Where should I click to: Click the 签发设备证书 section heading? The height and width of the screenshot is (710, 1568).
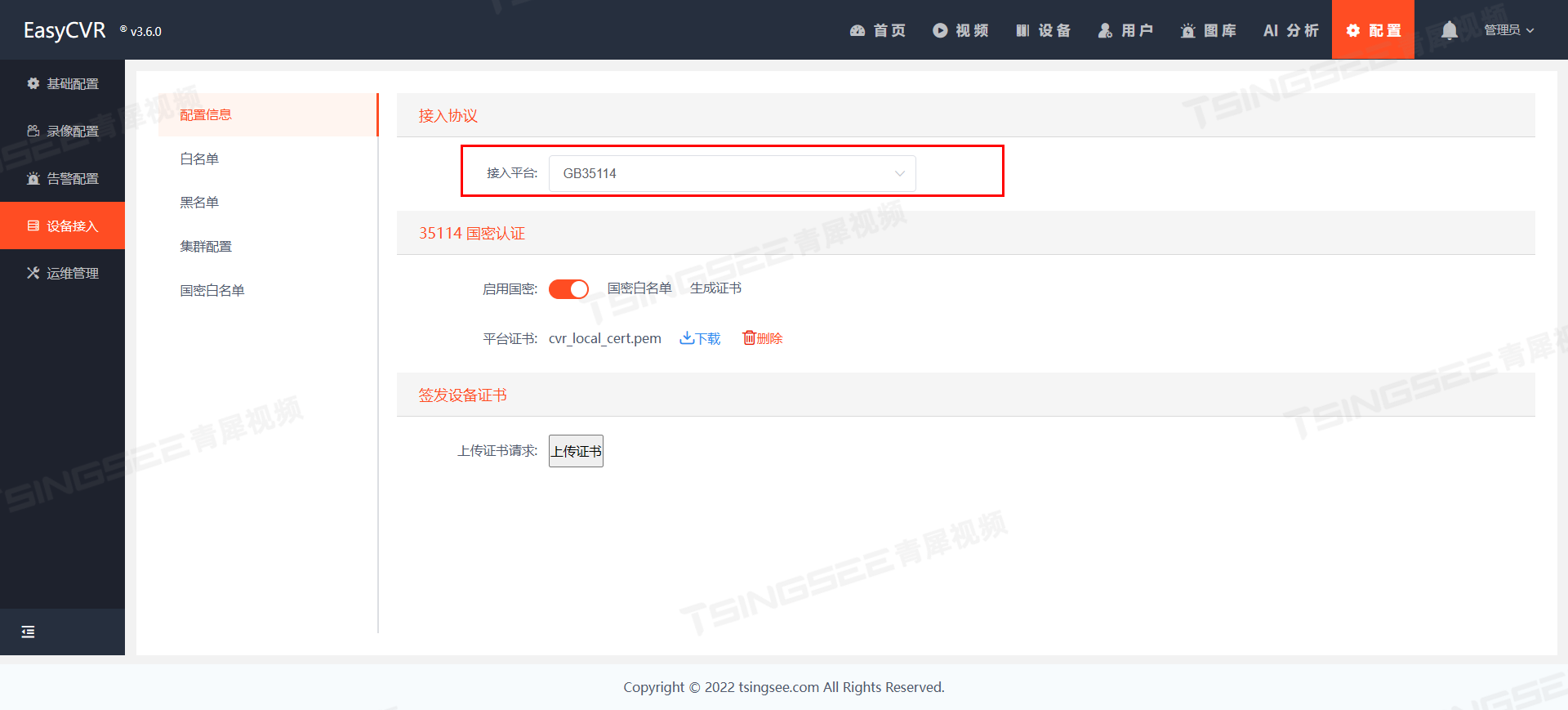[463, 395]
